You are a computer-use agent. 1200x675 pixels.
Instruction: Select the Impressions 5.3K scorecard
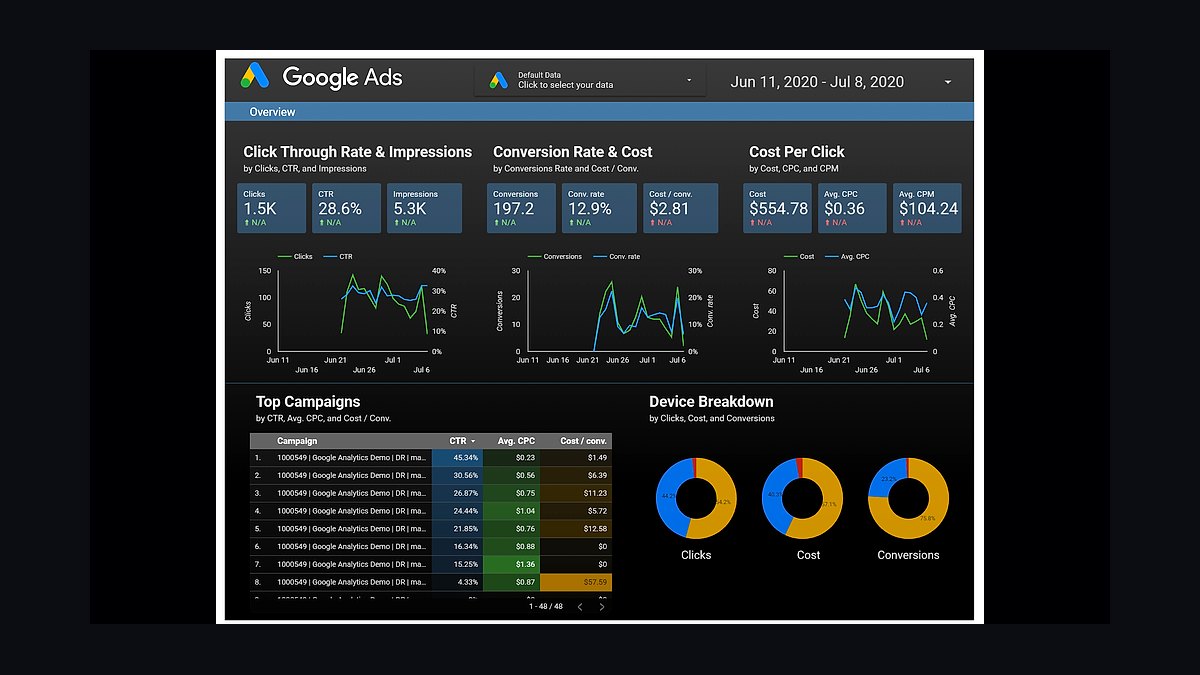(424, 208)
